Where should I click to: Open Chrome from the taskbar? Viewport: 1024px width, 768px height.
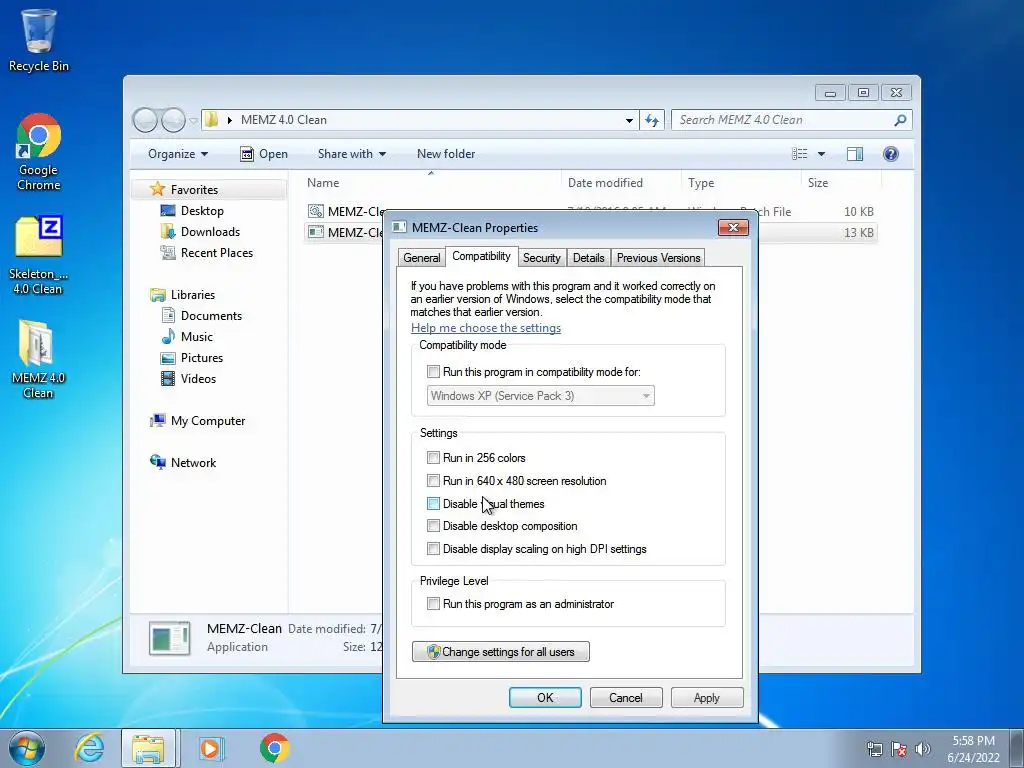click(274, 748)
